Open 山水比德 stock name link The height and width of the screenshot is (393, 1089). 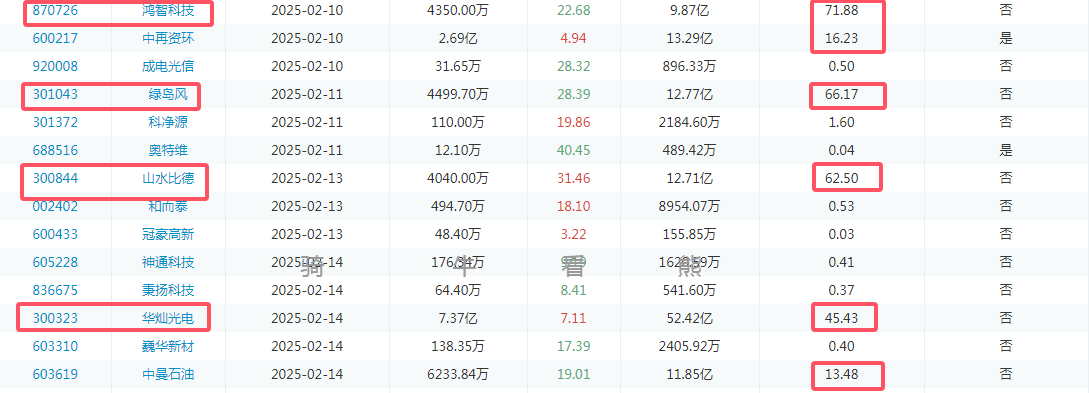[x=168, y=178]
